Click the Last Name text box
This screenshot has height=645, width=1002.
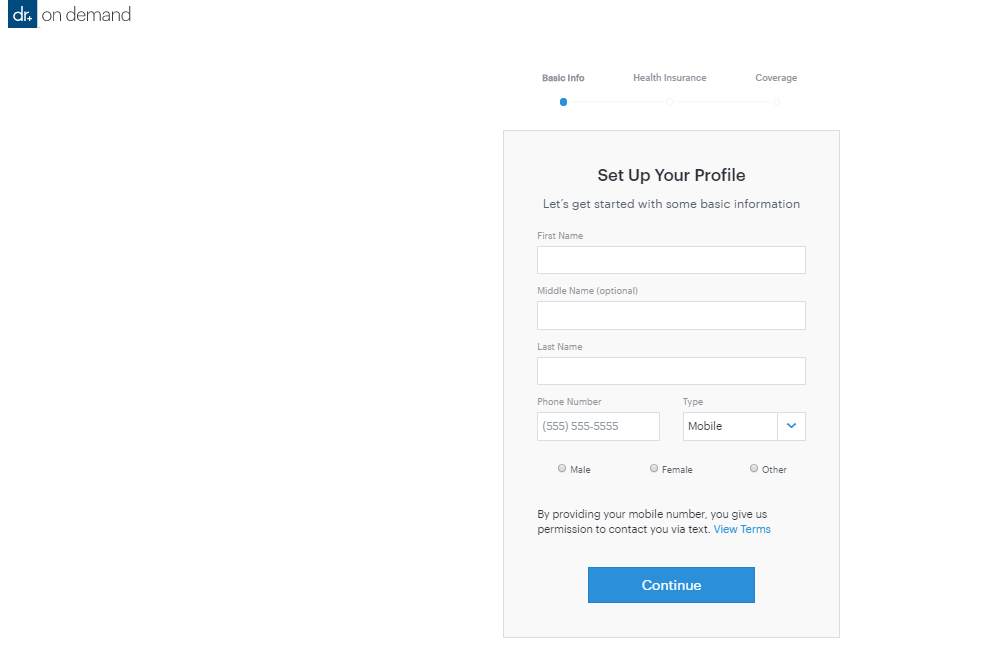point(671,371)
